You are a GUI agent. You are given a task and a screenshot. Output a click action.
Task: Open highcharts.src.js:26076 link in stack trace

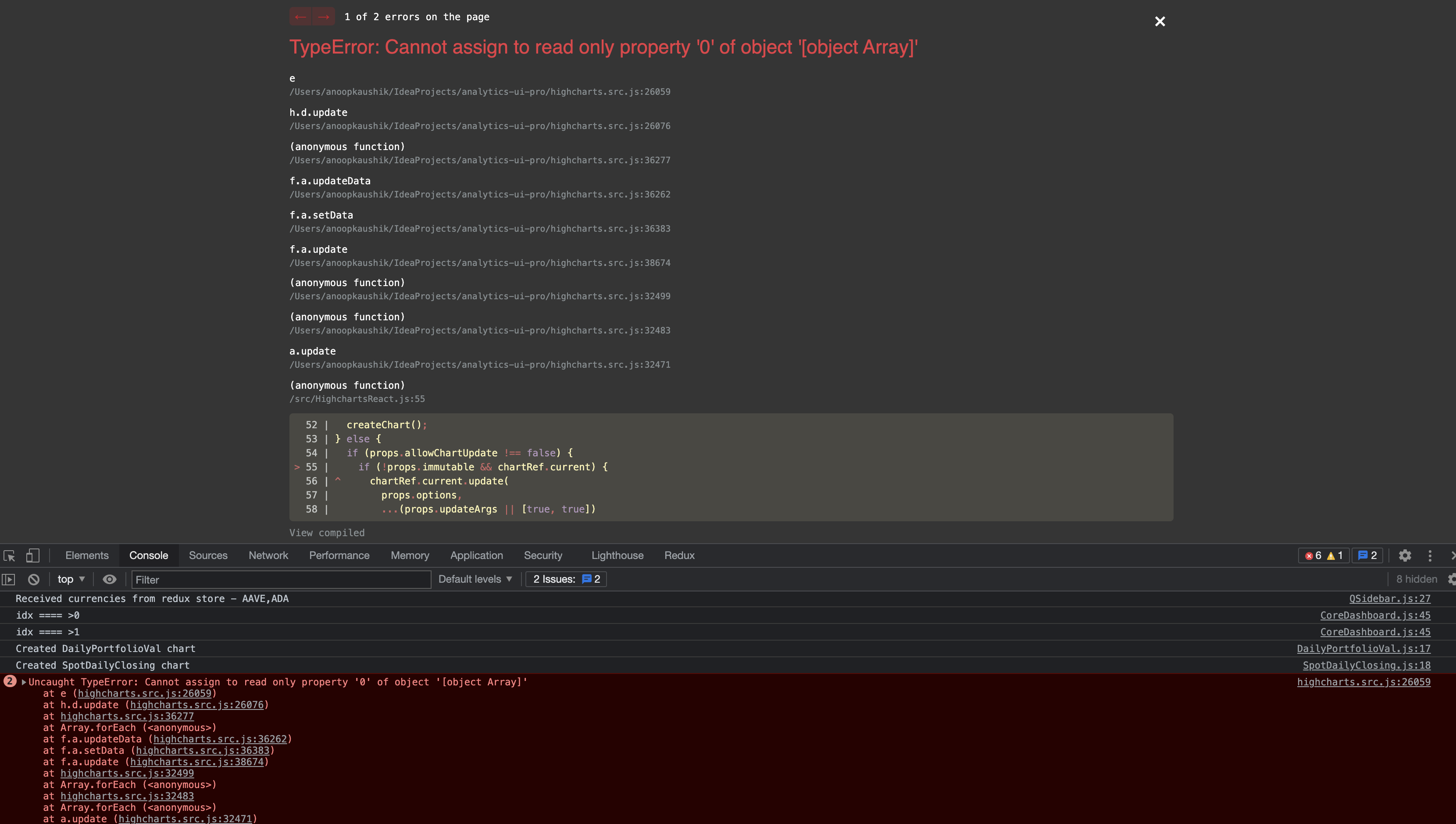pos(197,705)
